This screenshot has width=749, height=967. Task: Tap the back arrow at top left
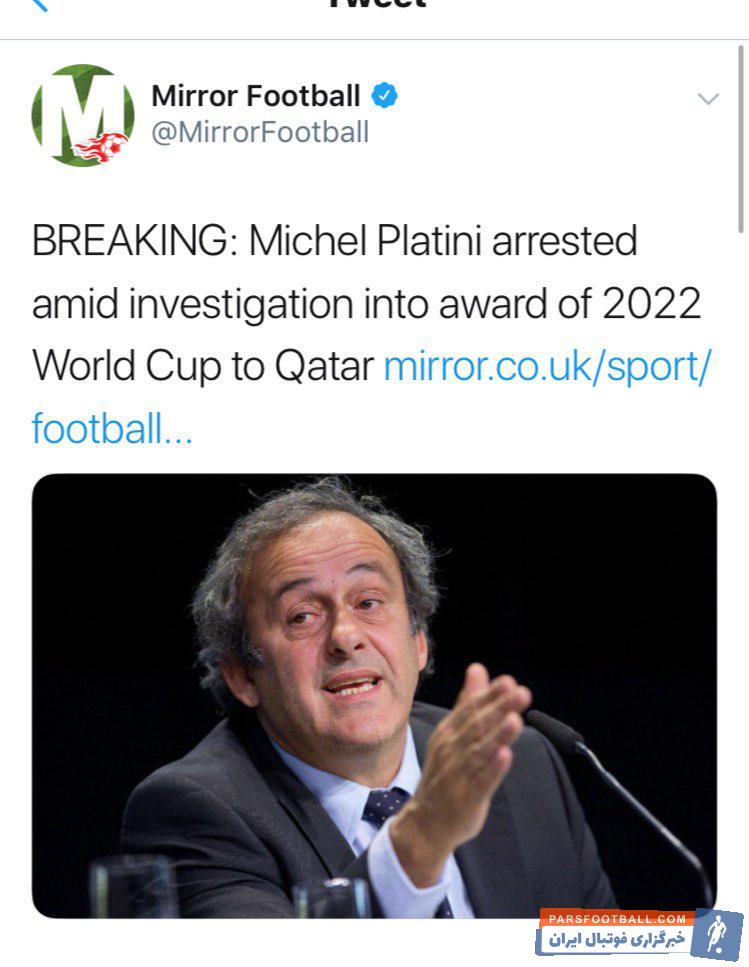coord(40,4)
